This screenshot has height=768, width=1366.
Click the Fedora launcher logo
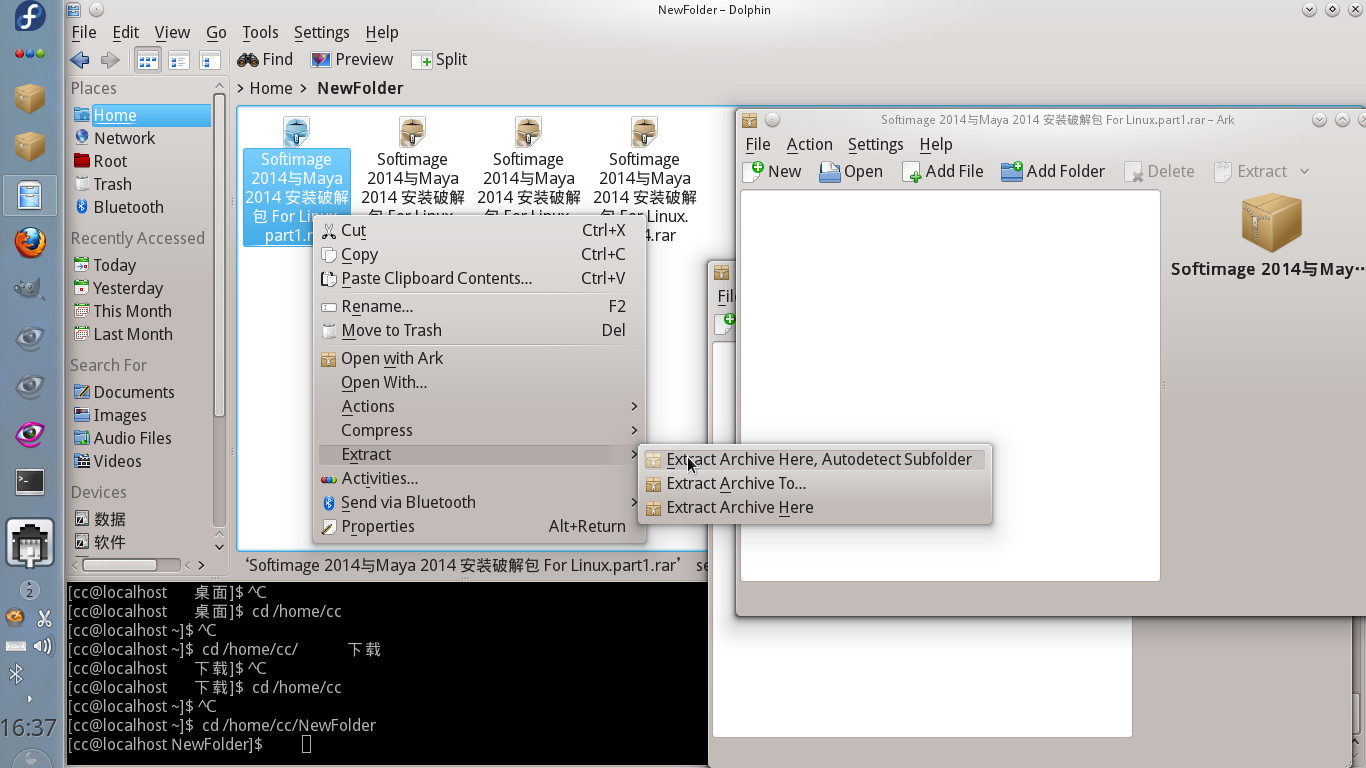tap(30, 18)
